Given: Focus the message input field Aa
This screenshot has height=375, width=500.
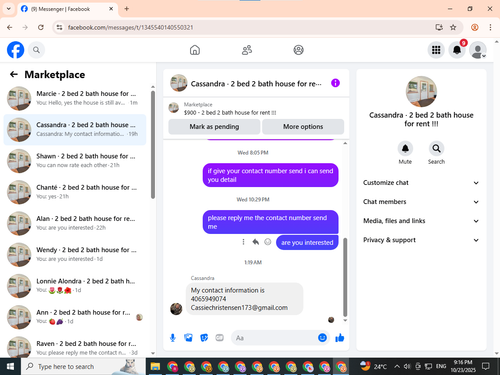Looking at the screenshot, I should click(274, 338).
